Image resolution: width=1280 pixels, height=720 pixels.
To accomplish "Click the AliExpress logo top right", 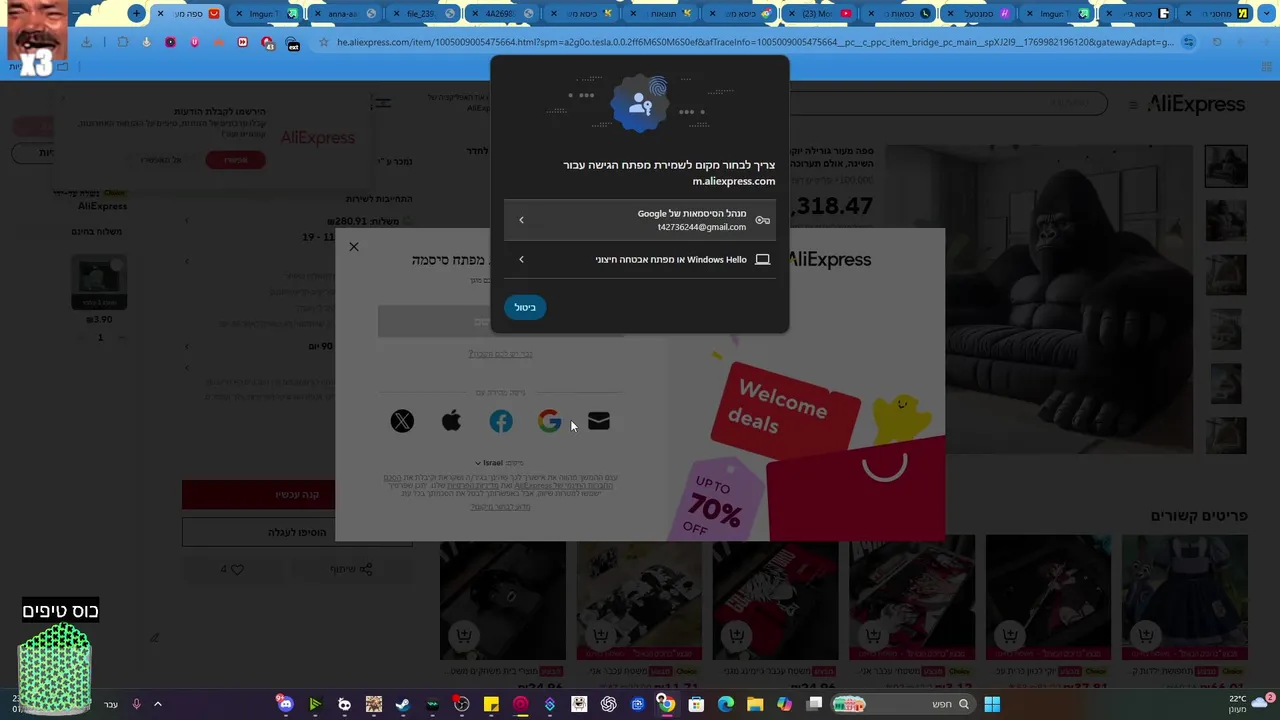I will tap(1196, 104).
